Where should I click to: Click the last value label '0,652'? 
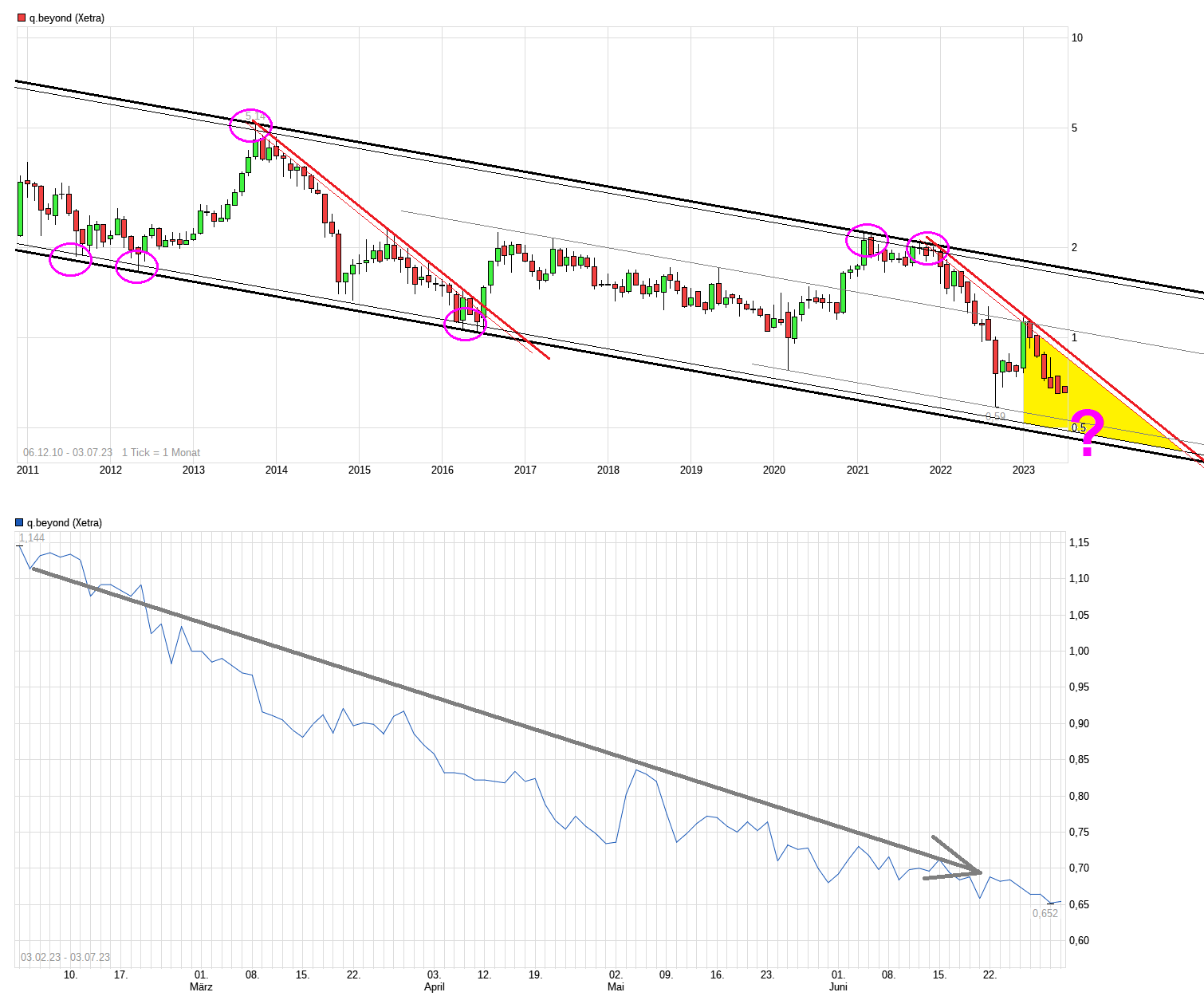(1045, 913)
